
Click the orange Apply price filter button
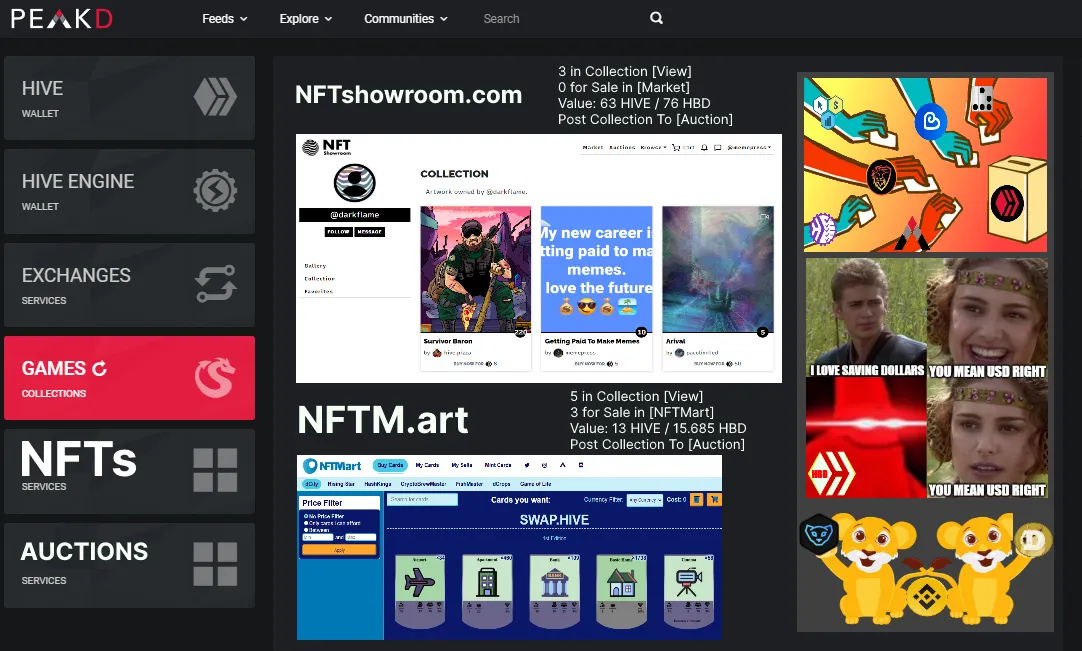[340, 550]
